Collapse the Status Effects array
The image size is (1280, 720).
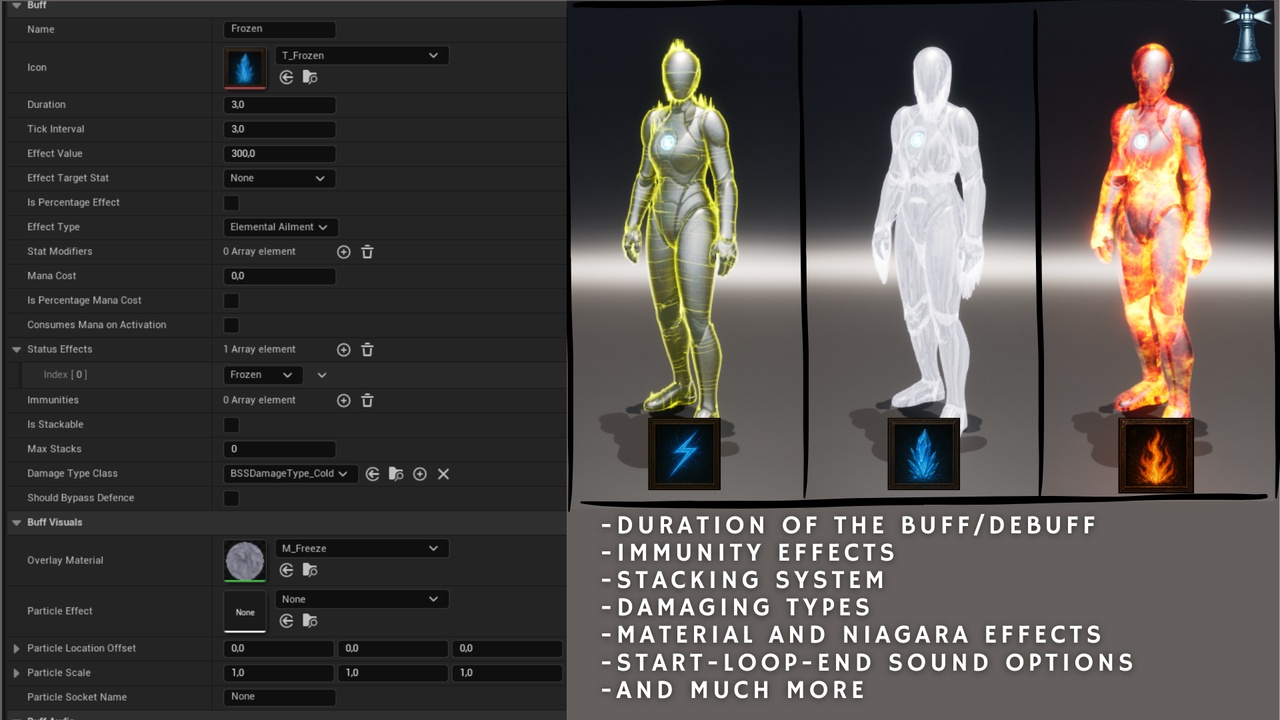[16, 350]
